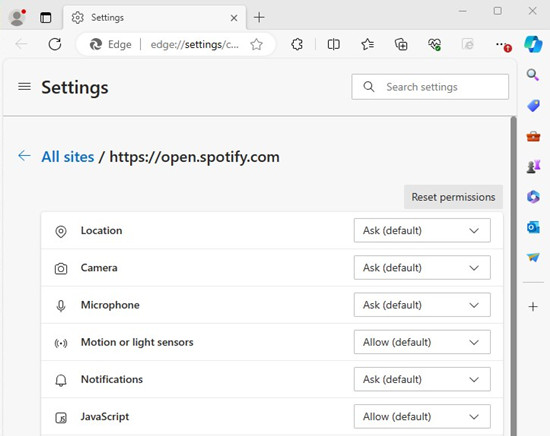Open sidebar Microsoft 365 icon
The image size is (550, 436).
tap(533, 196)
